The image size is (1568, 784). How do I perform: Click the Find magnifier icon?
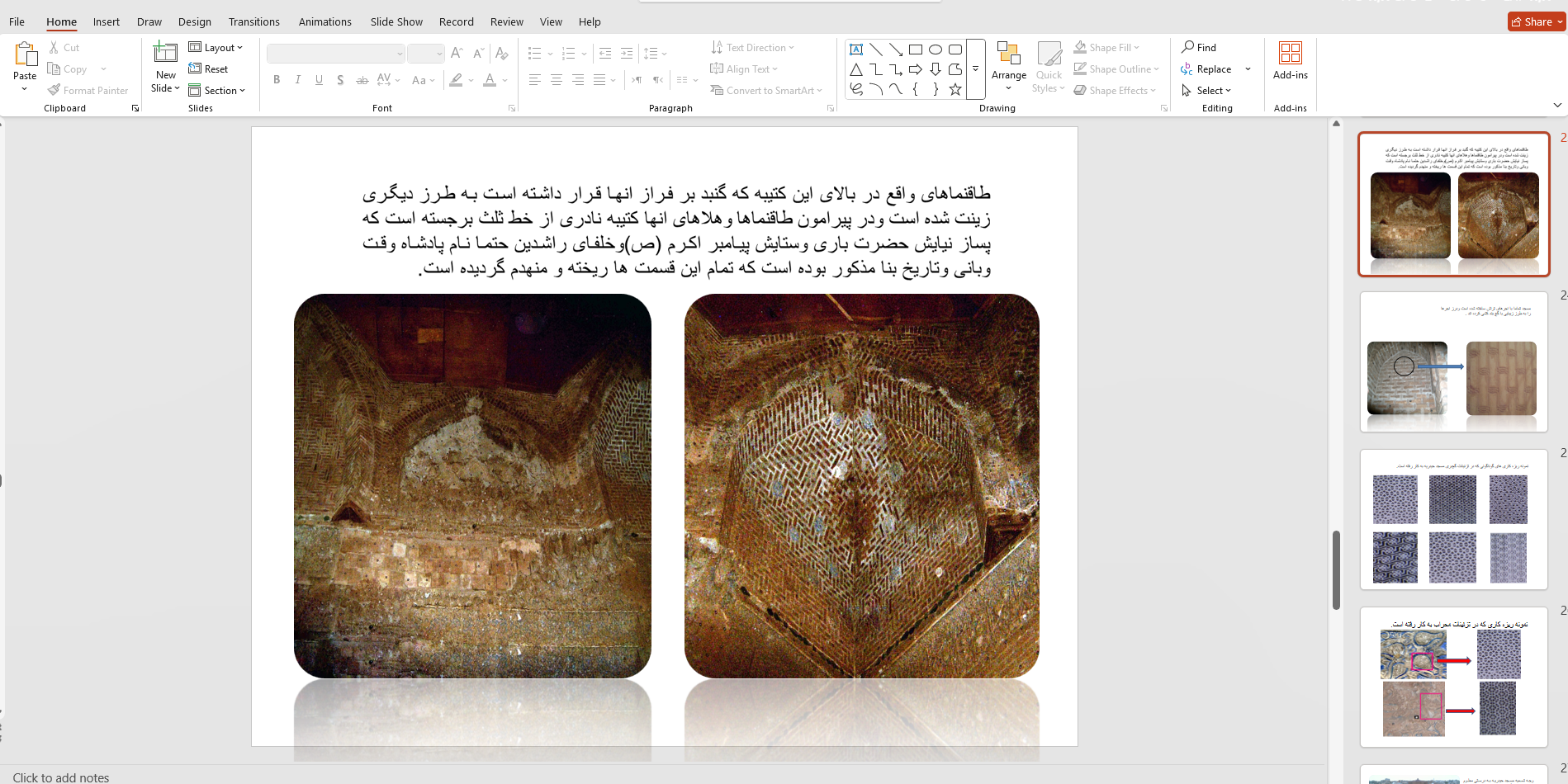pyautogui.click(x=1188, y=47)
